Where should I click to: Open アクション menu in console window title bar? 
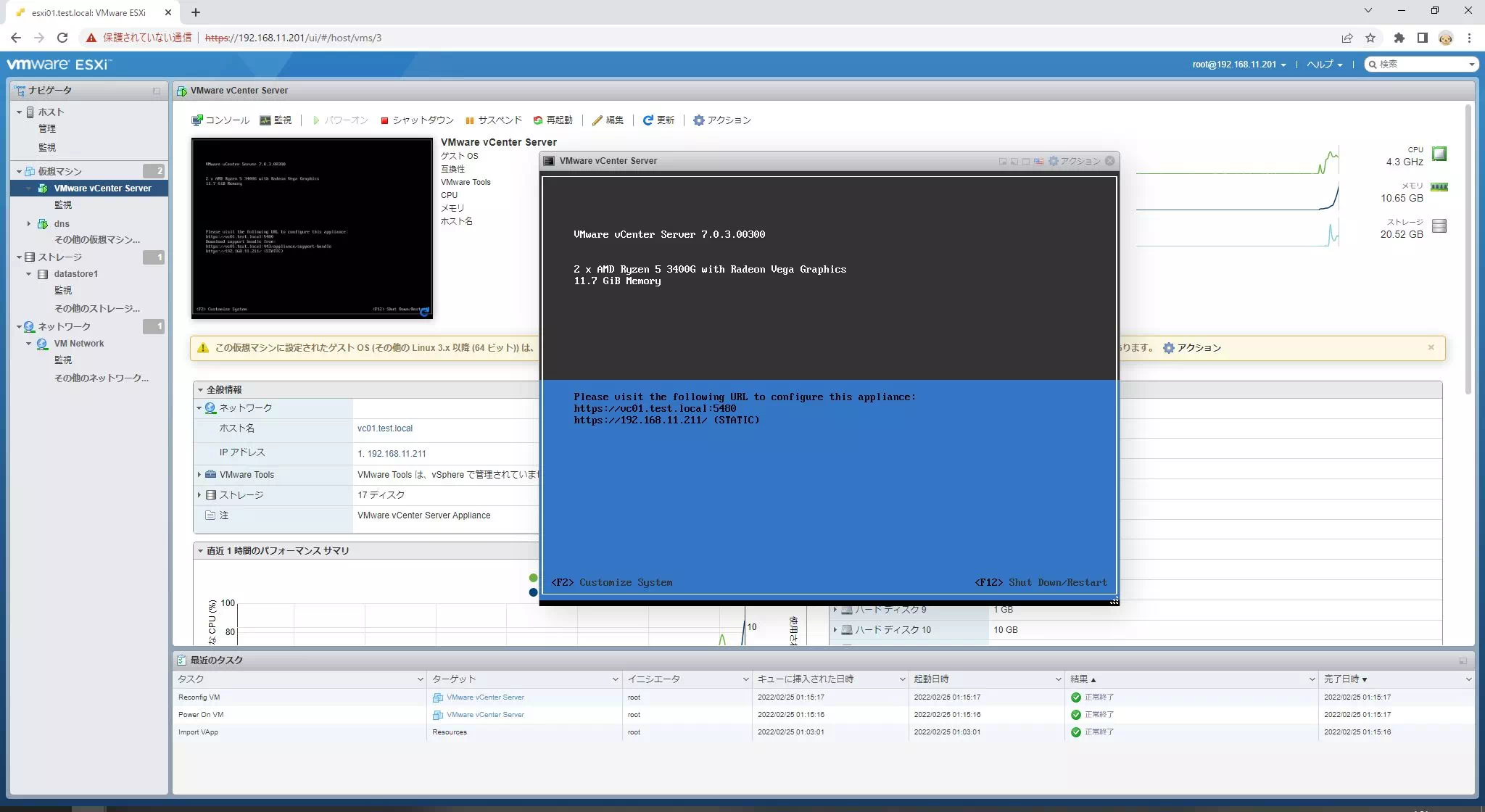coord(1075,161)
